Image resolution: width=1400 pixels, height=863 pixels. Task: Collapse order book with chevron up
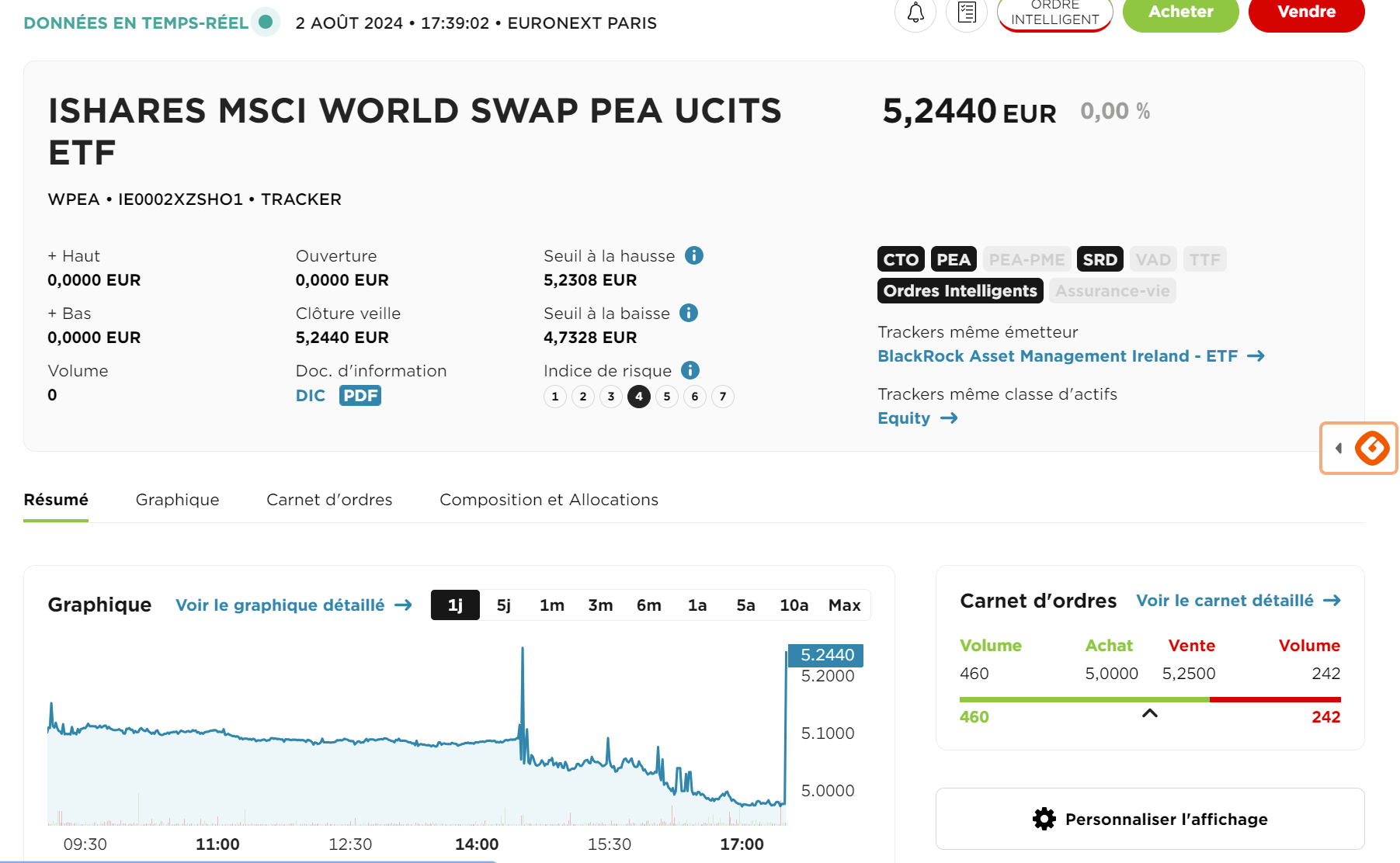pyautogui.click(x=1150, y=712)
